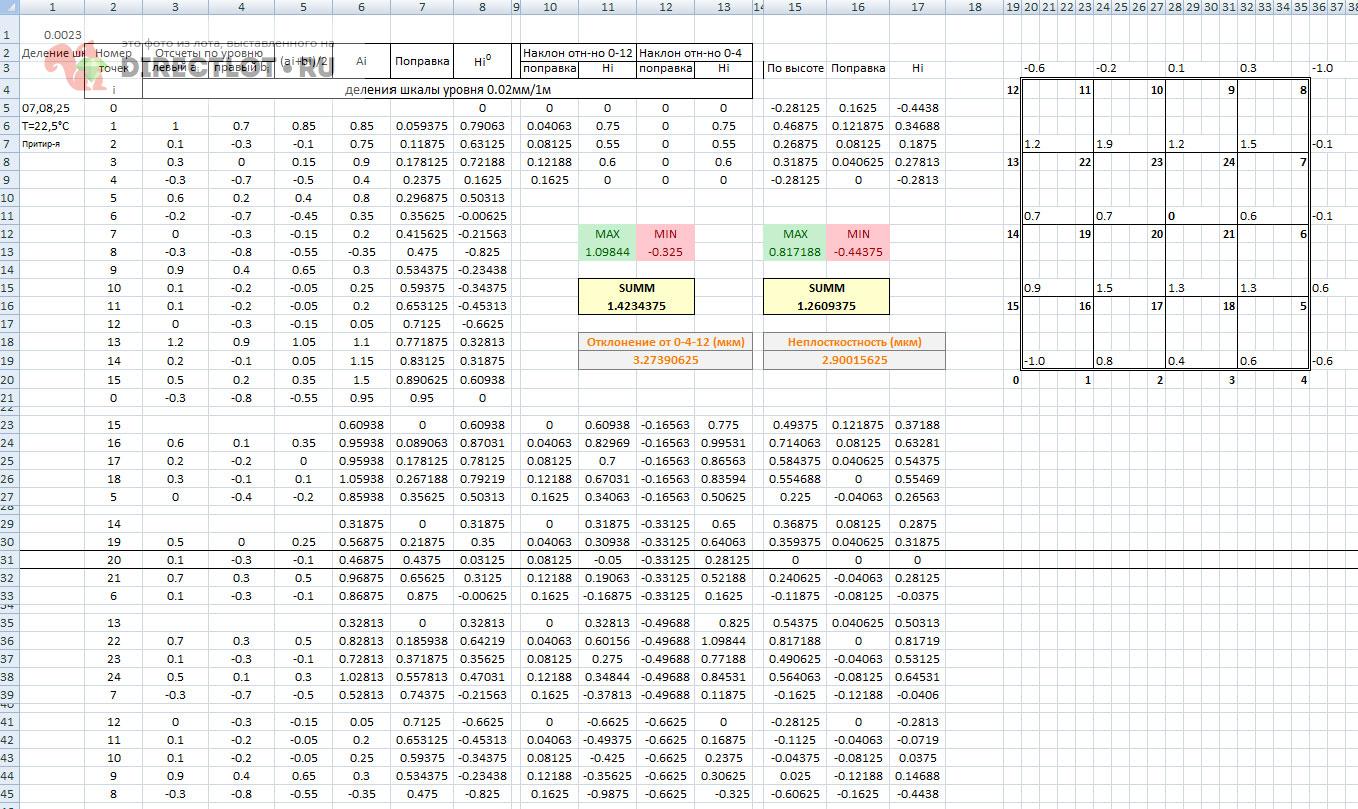Select the SUMM result 1.2609375

click(826, 306)
